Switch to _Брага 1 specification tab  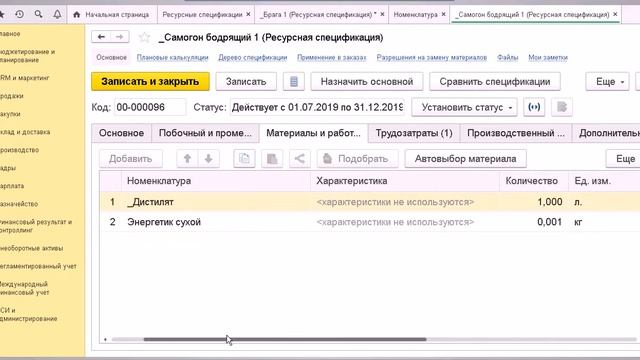318,14
